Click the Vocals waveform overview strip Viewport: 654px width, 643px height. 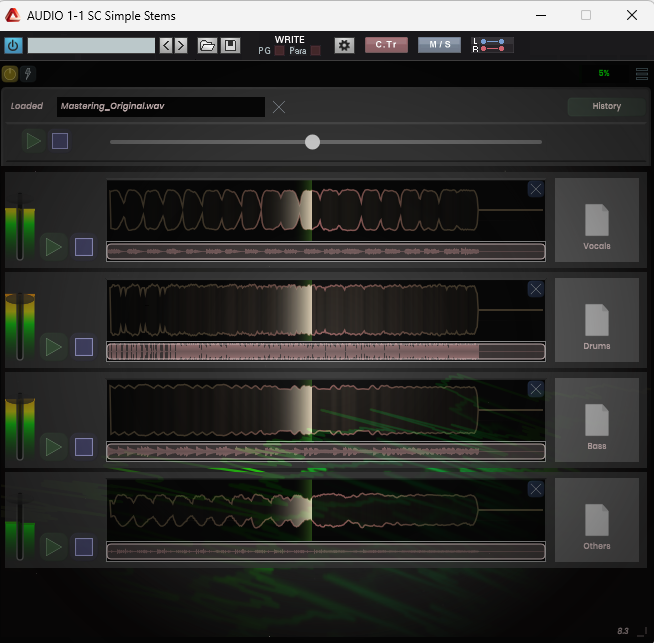pyautogui.click(x=326, y=251)
